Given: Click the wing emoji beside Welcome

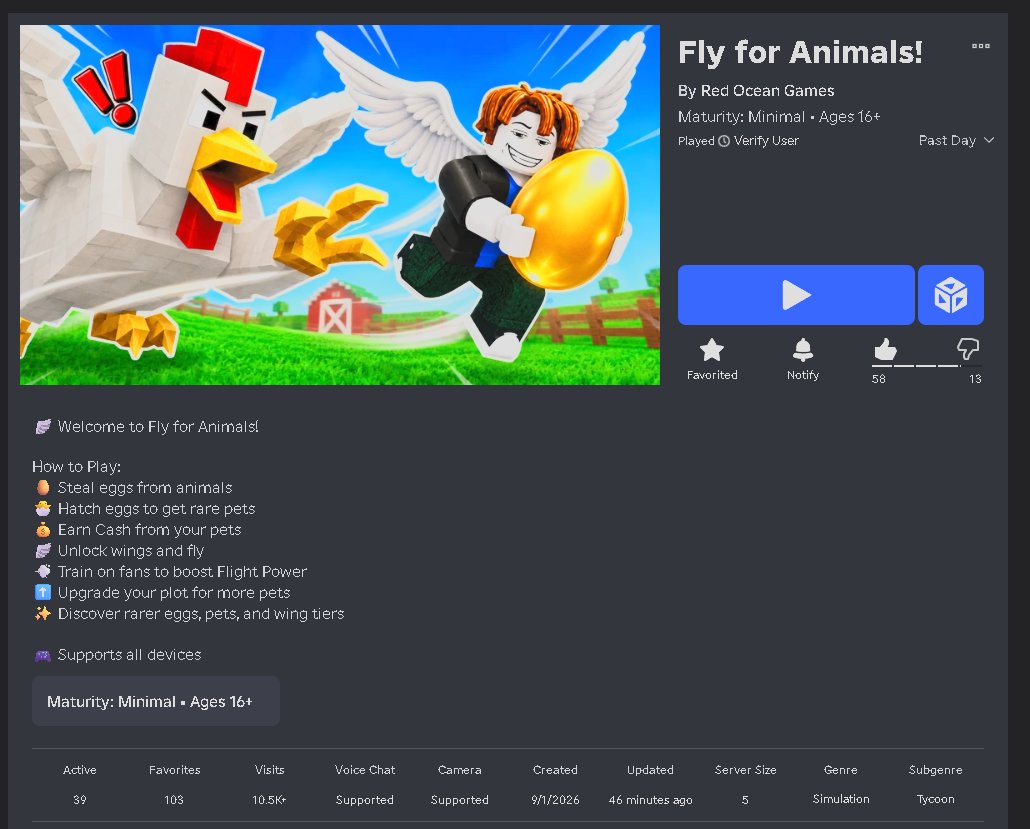Looking at the screenshot, I should (x=43, y=426).
